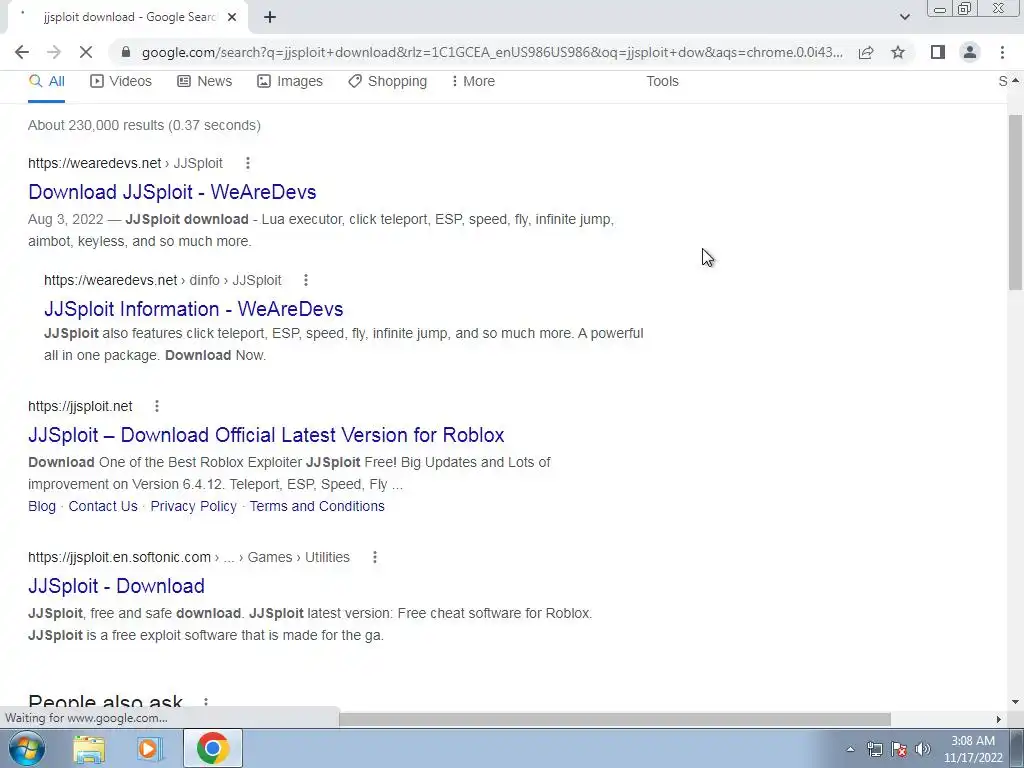Open options for the jjsploit.net result
The width and height of the screenshot is (1024, 768).
tap(157, 406)
